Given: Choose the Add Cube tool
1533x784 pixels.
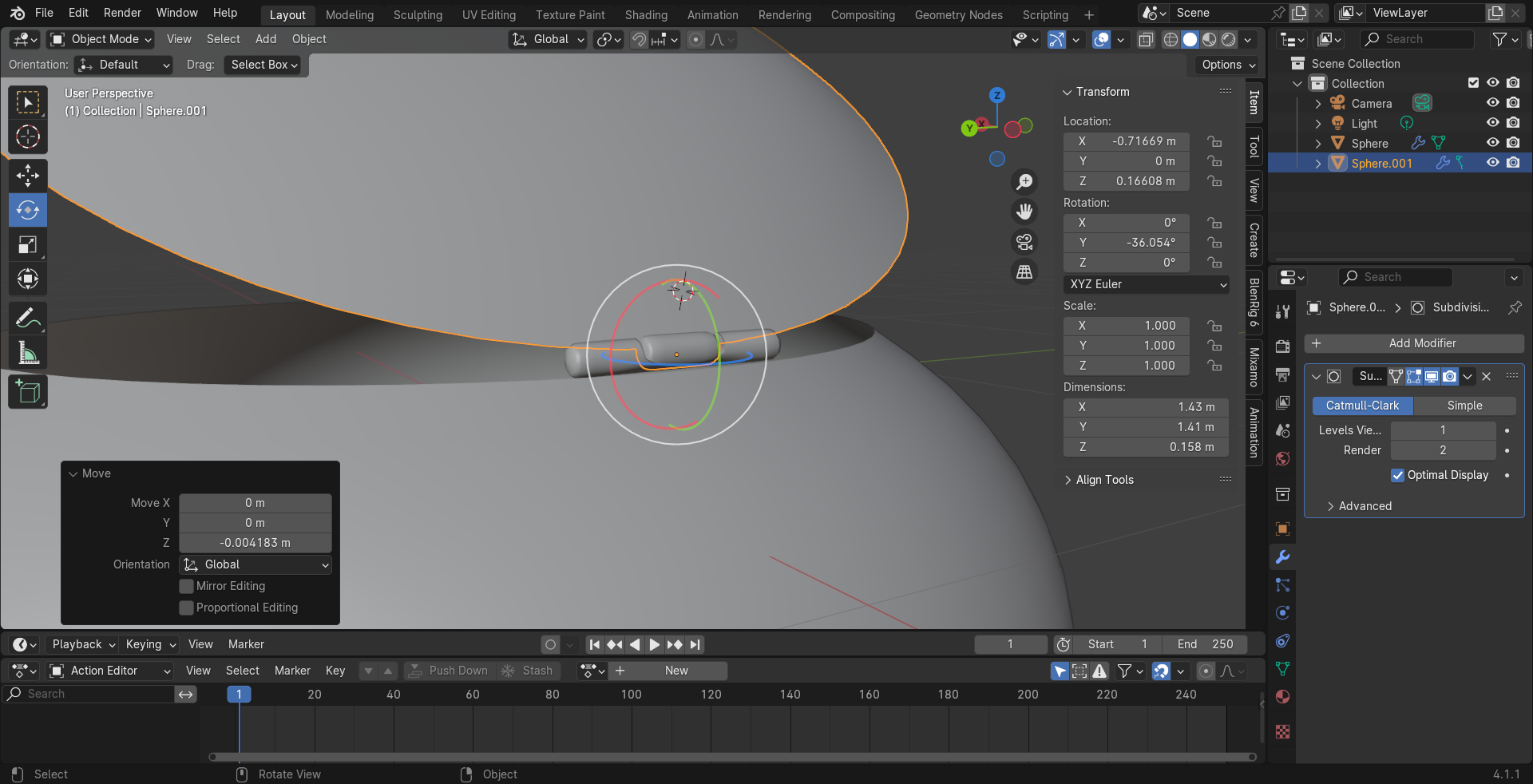Looking at the screenshot, I should tap(28, 391).
